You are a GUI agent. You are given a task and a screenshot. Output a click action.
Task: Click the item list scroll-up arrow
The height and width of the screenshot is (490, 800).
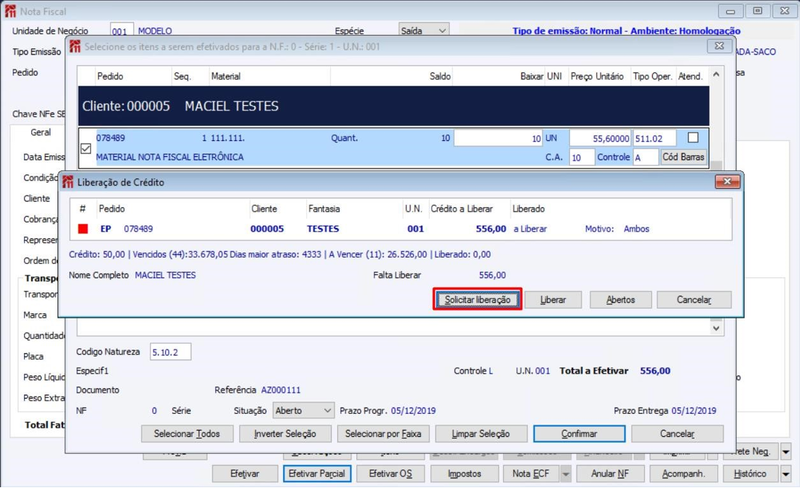[x=716, y=75]
